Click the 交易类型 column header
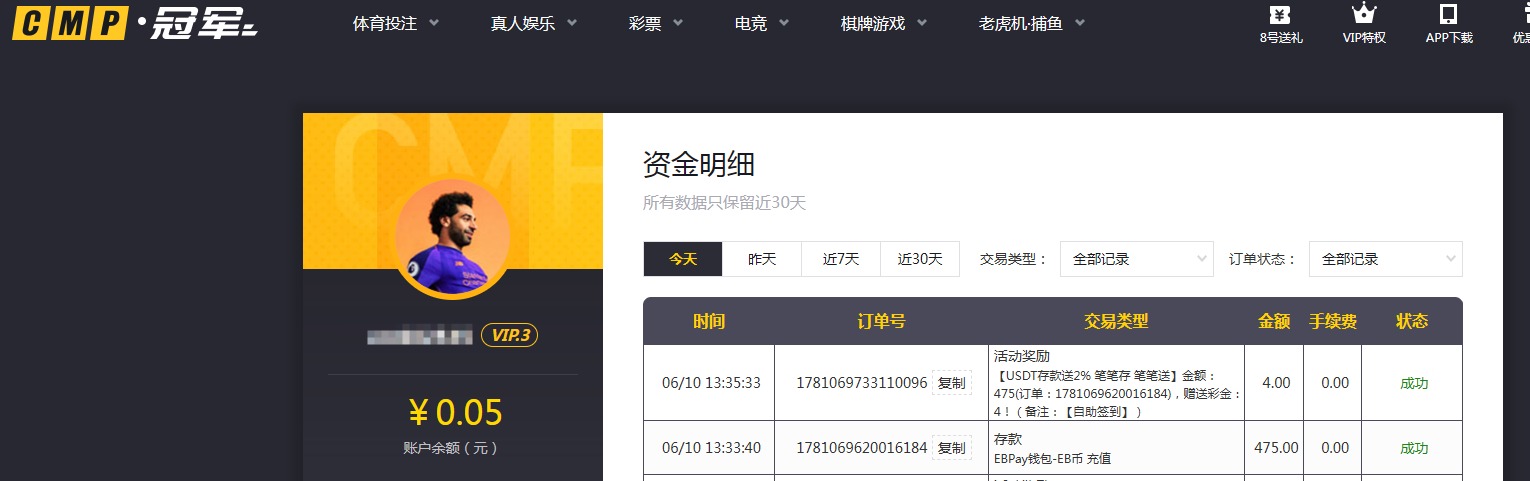Image resolution: width=1530 pixels, height=481 pixels. click(1116, 321)
